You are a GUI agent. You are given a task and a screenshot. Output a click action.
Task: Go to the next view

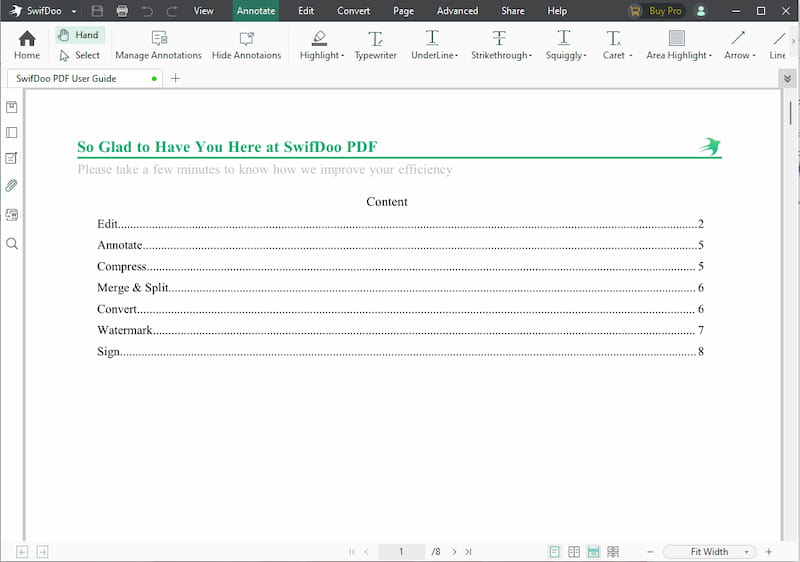point(42,551)
